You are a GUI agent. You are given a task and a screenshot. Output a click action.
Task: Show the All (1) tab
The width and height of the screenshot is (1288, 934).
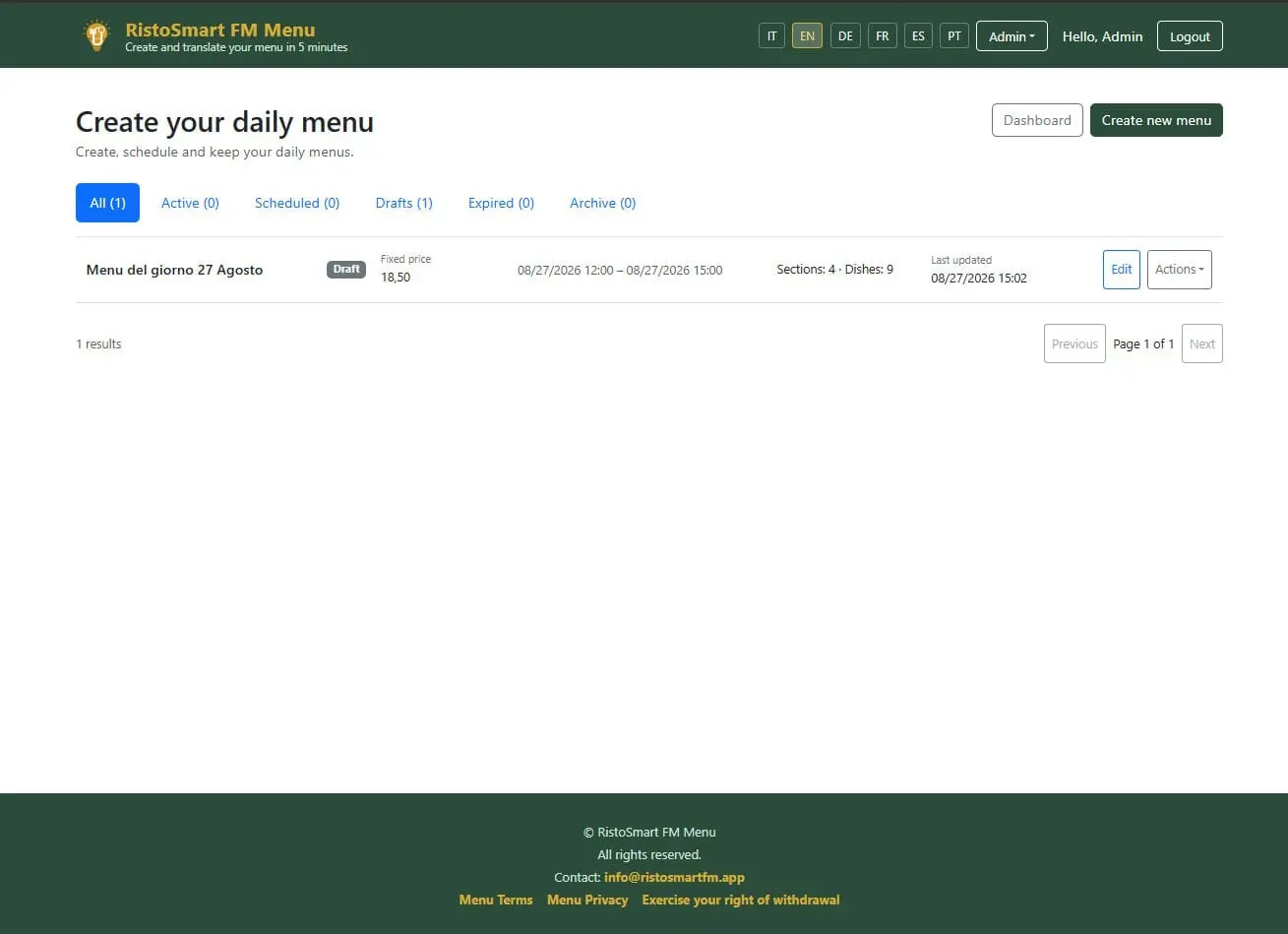(x=107, y=203)
